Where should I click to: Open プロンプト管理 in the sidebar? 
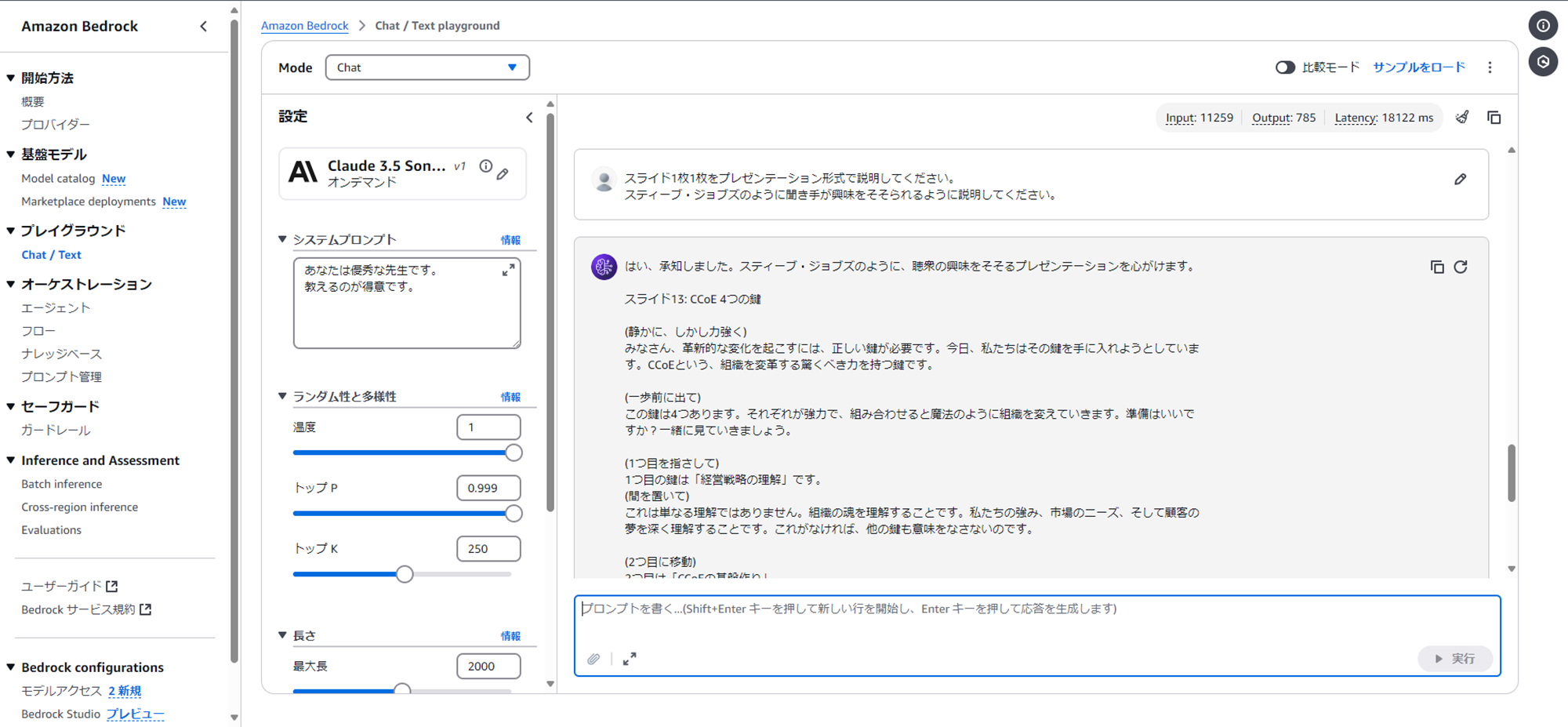coord(62,376)
